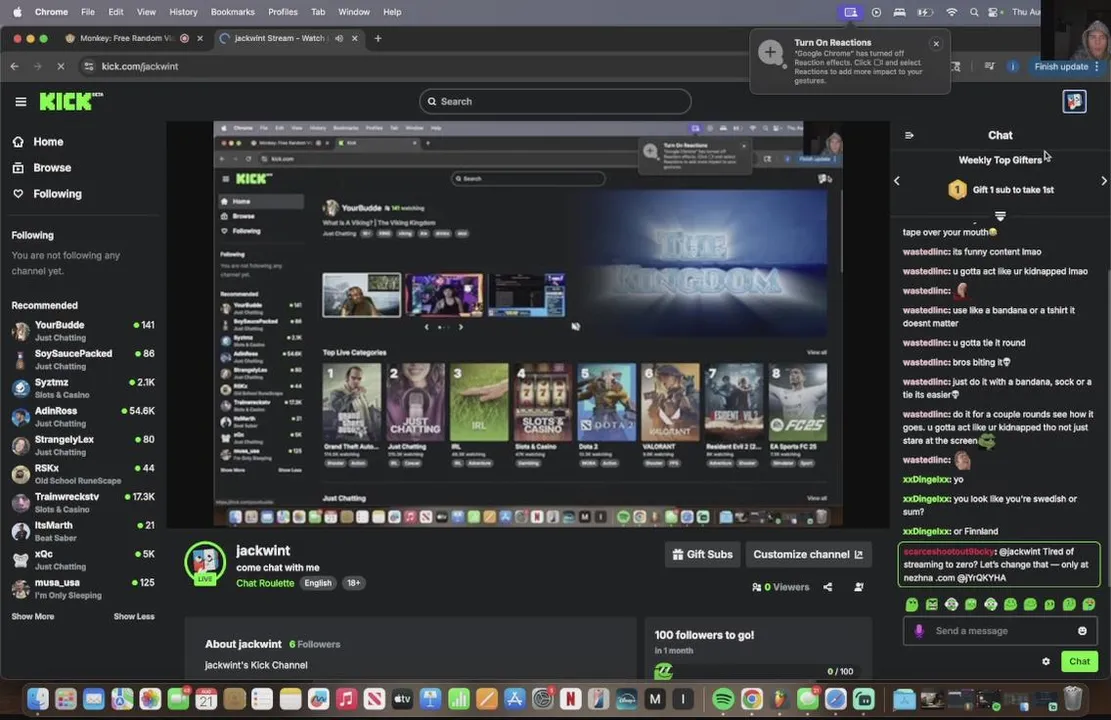Open the Apple menu
Image resolution: width=1111 pixels, height=720 pixels.
tap(18, 12)
